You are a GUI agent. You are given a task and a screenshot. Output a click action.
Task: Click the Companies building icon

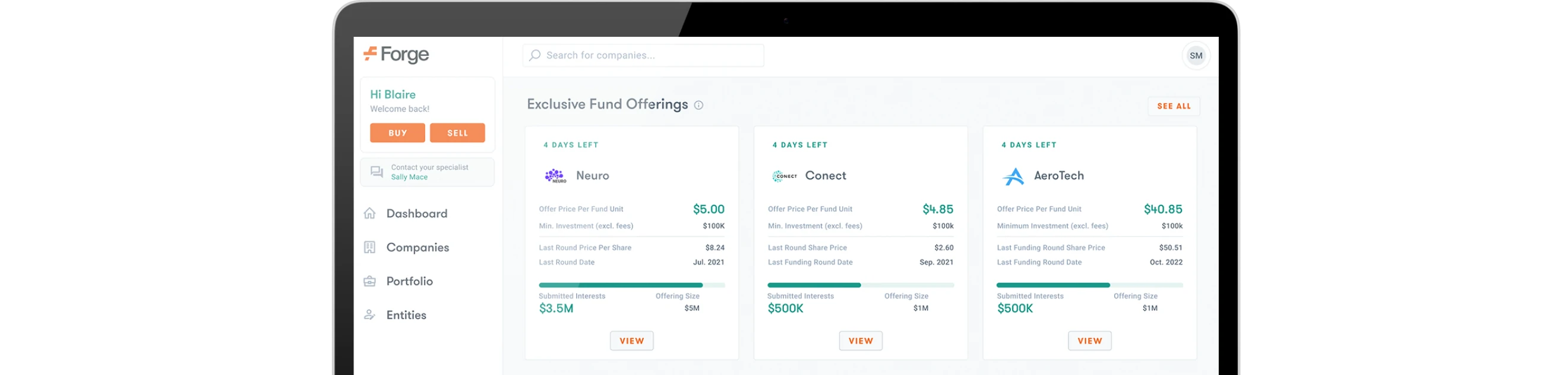click(369, 247)
